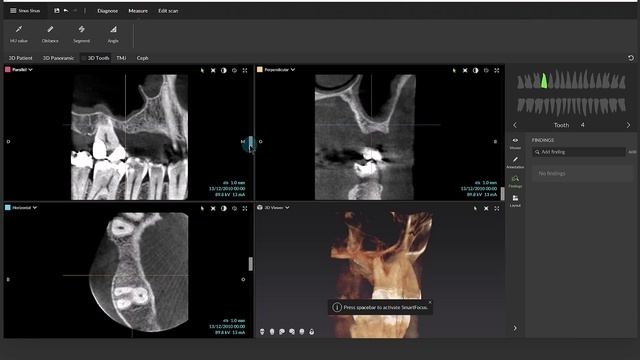
Task: Select the Distance measurement tool
Action: 50,34
